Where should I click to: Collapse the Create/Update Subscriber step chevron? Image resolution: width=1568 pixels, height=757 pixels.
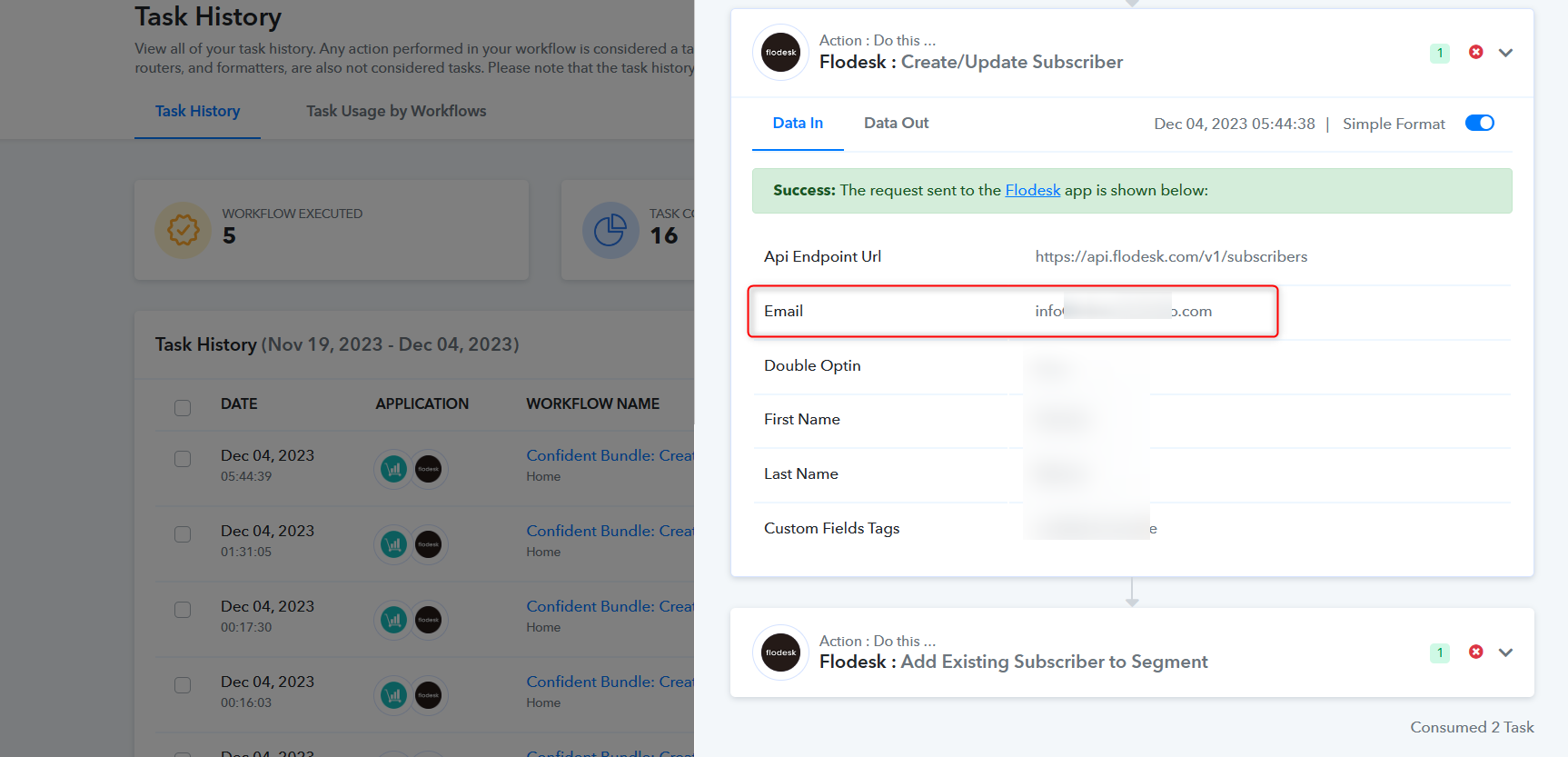(x=1505, y=53)
